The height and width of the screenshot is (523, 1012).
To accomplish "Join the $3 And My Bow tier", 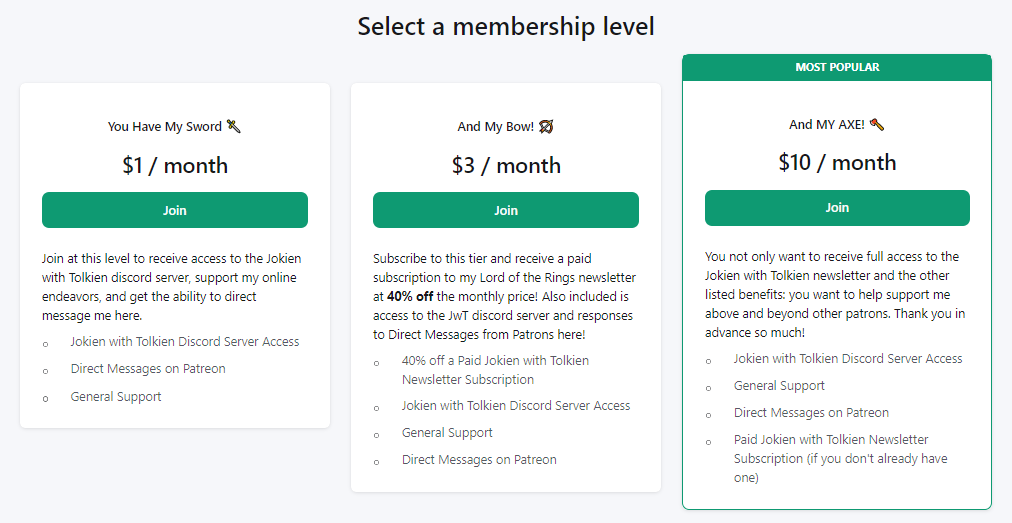I will 506,211.
